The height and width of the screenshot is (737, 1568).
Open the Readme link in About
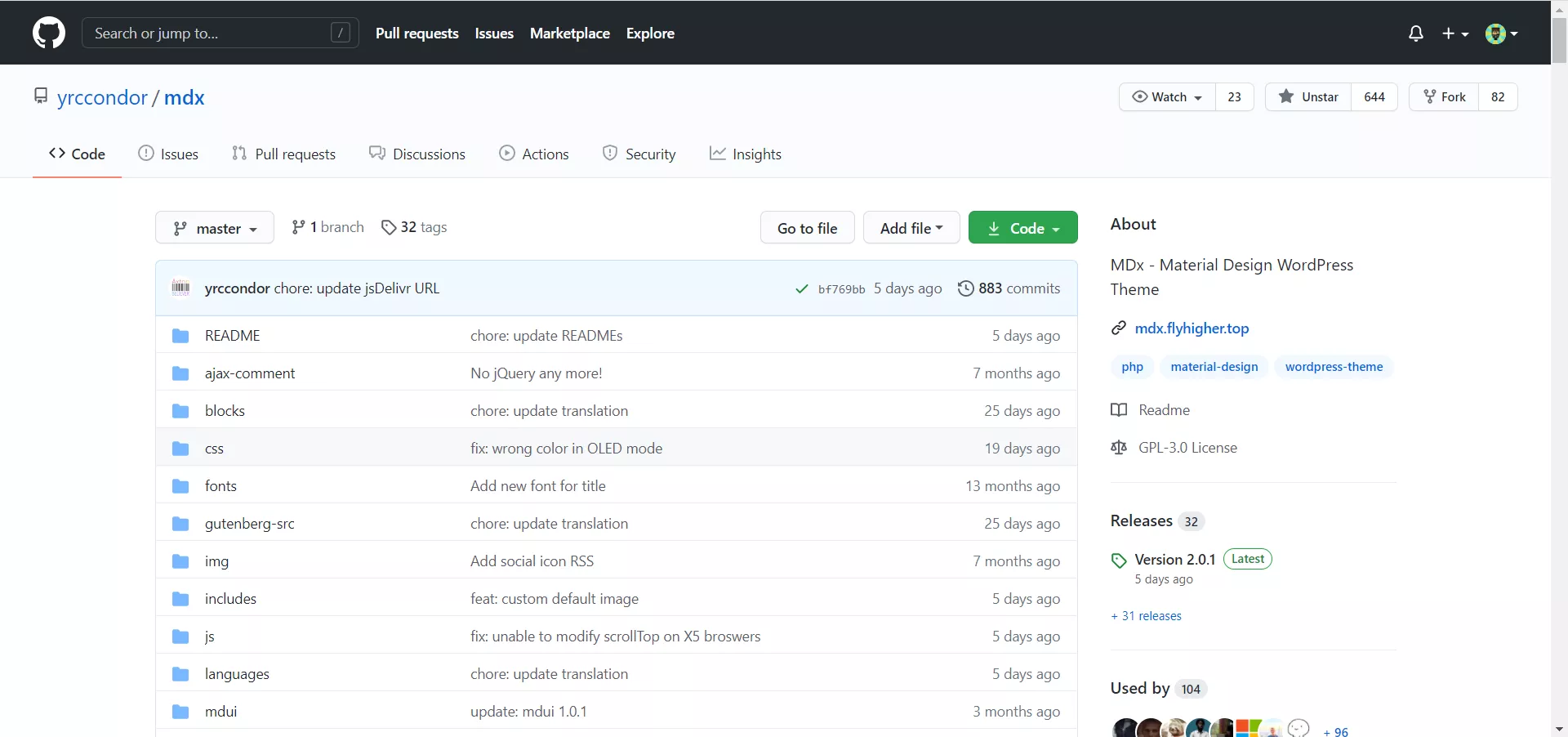(1151, 410)
